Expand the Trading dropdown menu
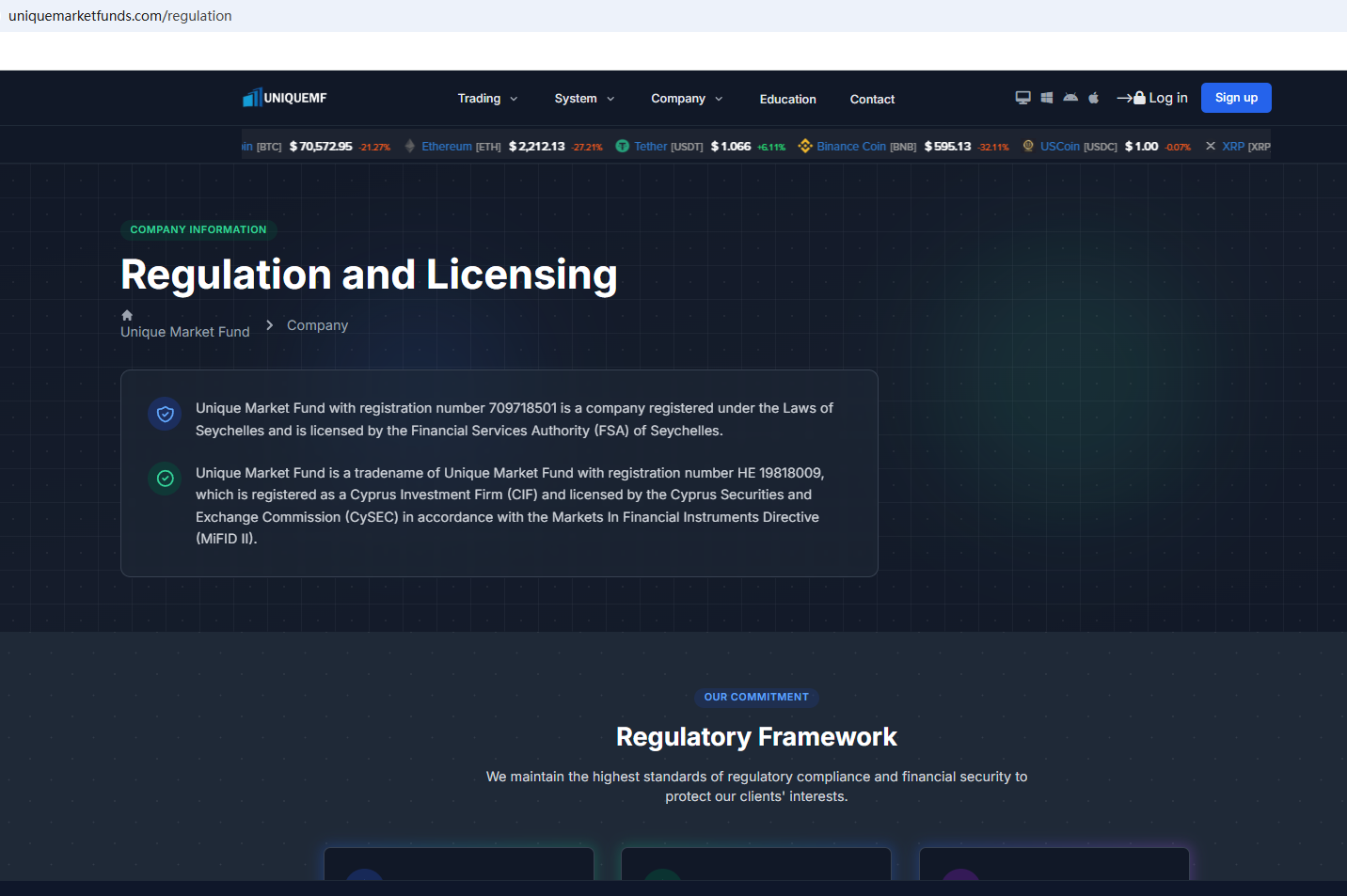The image size is (1347, 896). click(487, 99)
